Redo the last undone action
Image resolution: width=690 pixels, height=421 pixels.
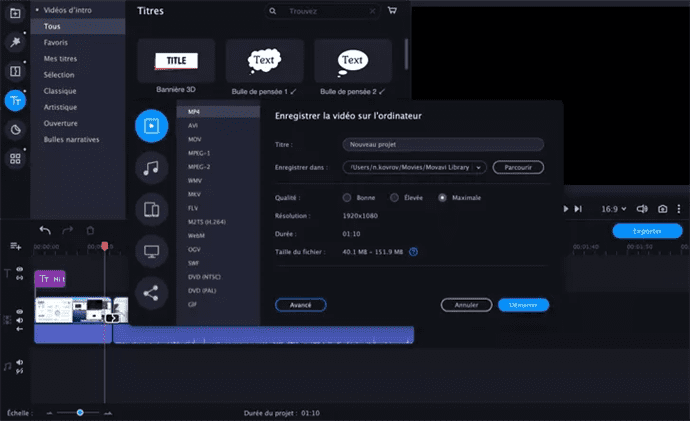[x=67, y=230]
